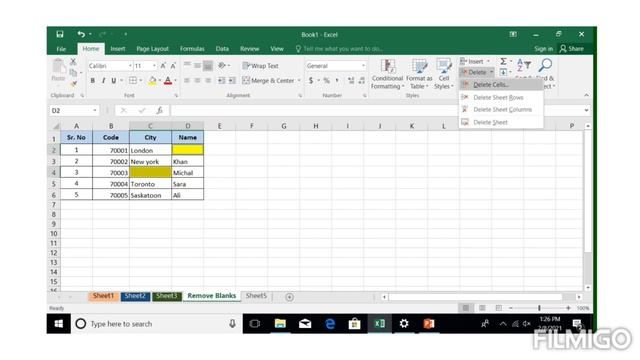Open the File tab
Image resolution: width=640 pixels, height=360 pixels.
(61, 49)
